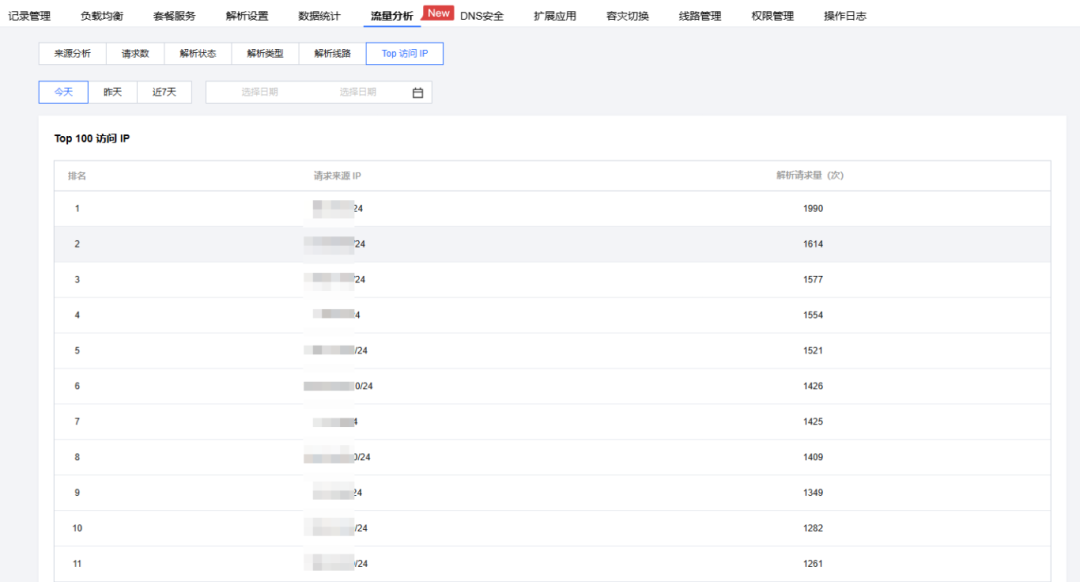Image resolution: width=1080 pixels, height=582 pixels.
Task: Click the start date 选择日期 field
Action: pos(260,92)
